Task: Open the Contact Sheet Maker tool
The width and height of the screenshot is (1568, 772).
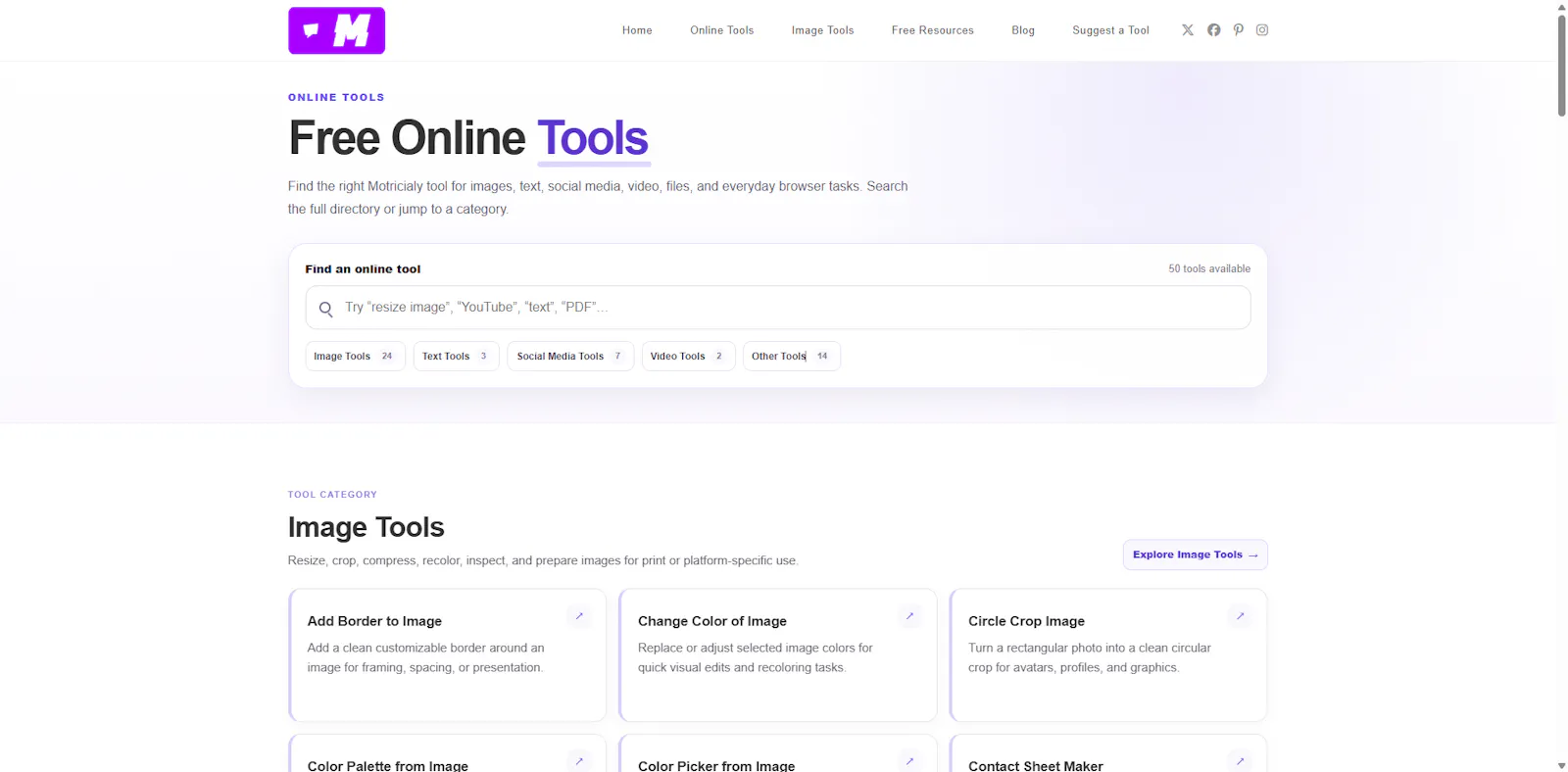Action: coord(1108,753)
